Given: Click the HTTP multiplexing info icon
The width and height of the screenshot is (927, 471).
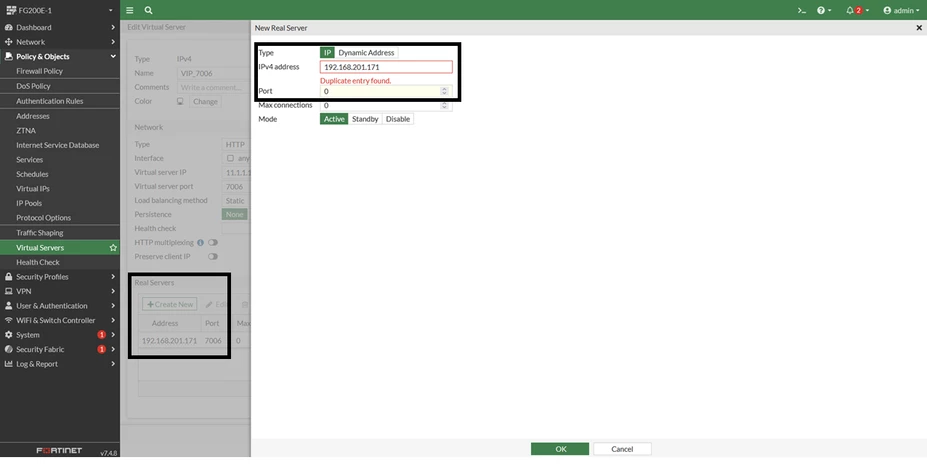Looking at the screenshot, I should pos(200,242).
